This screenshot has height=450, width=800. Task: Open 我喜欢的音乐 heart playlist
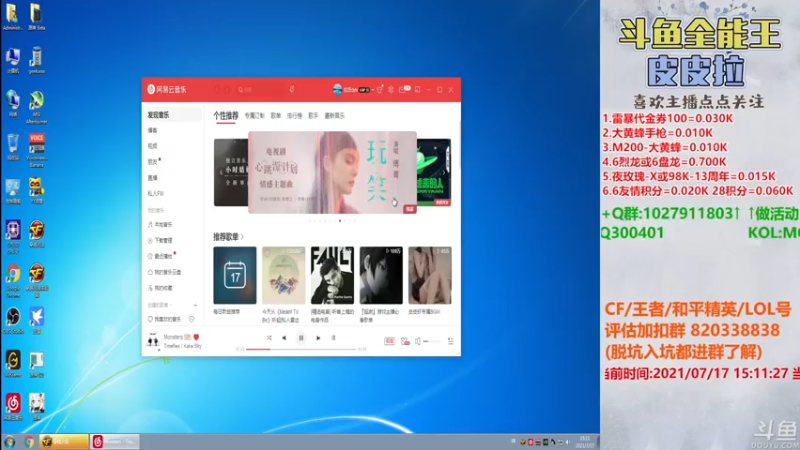pos(164,319)
